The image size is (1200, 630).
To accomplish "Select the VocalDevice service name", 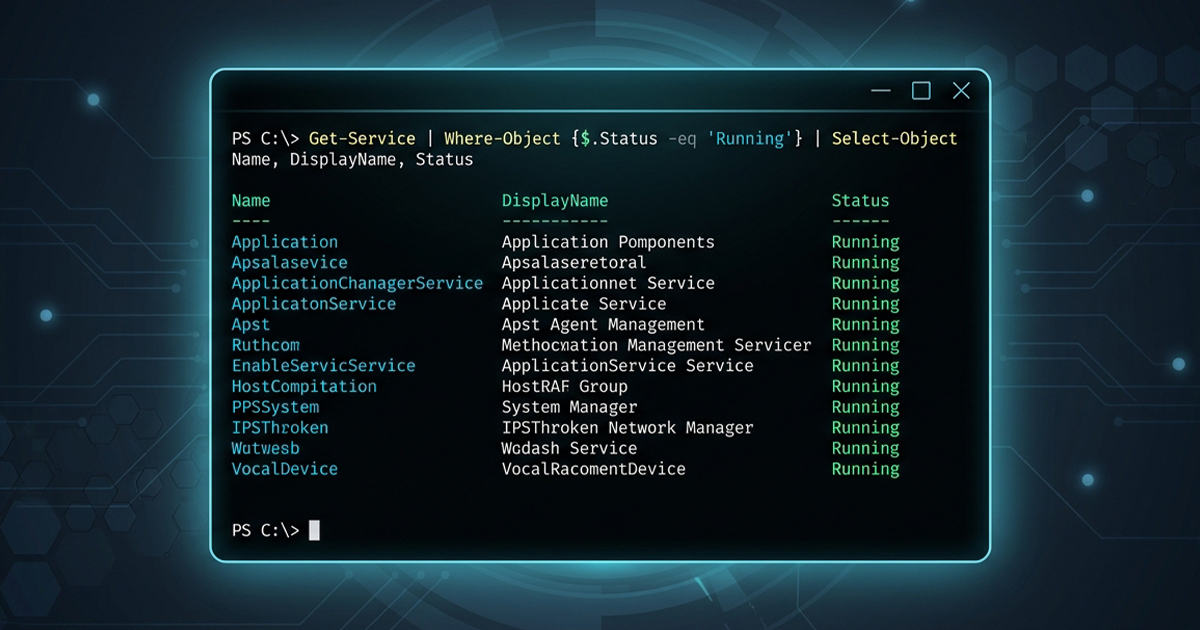I will coord(285,469).
